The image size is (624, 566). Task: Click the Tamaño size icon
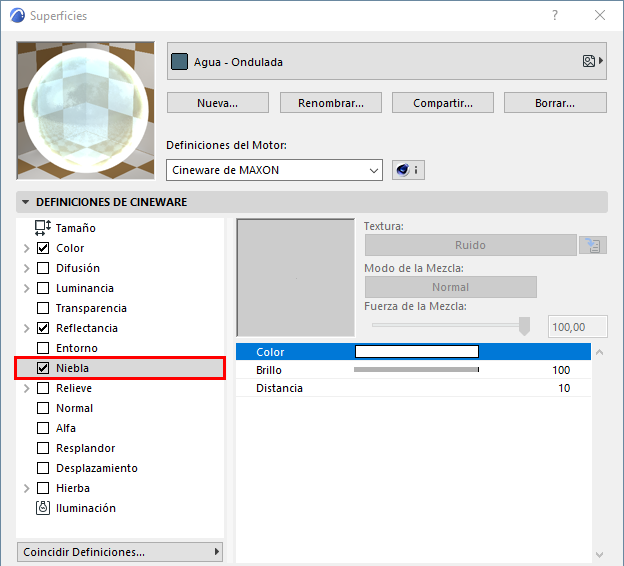[x=43, y=228]
